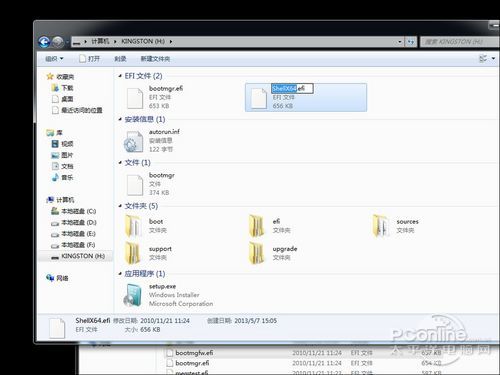Select the support folder
This screenshot has width=500, height=375.
point(148,253)
